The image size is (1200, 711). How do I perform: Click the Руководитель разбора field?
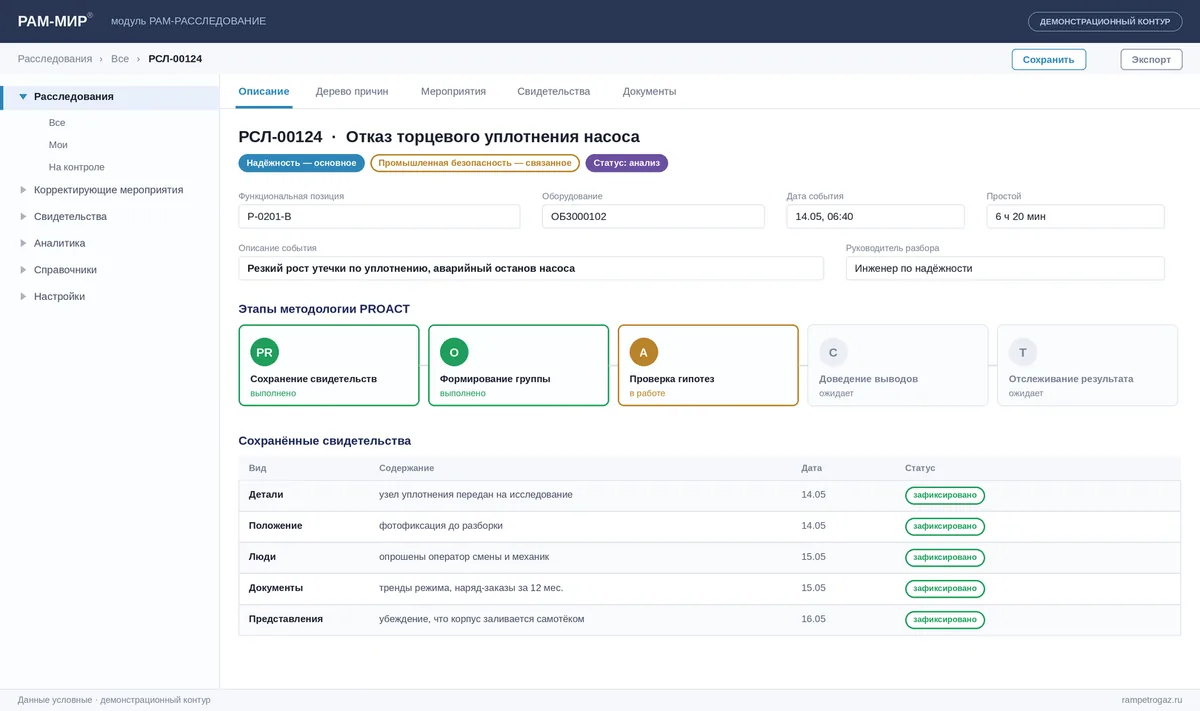coord(1005,268)
